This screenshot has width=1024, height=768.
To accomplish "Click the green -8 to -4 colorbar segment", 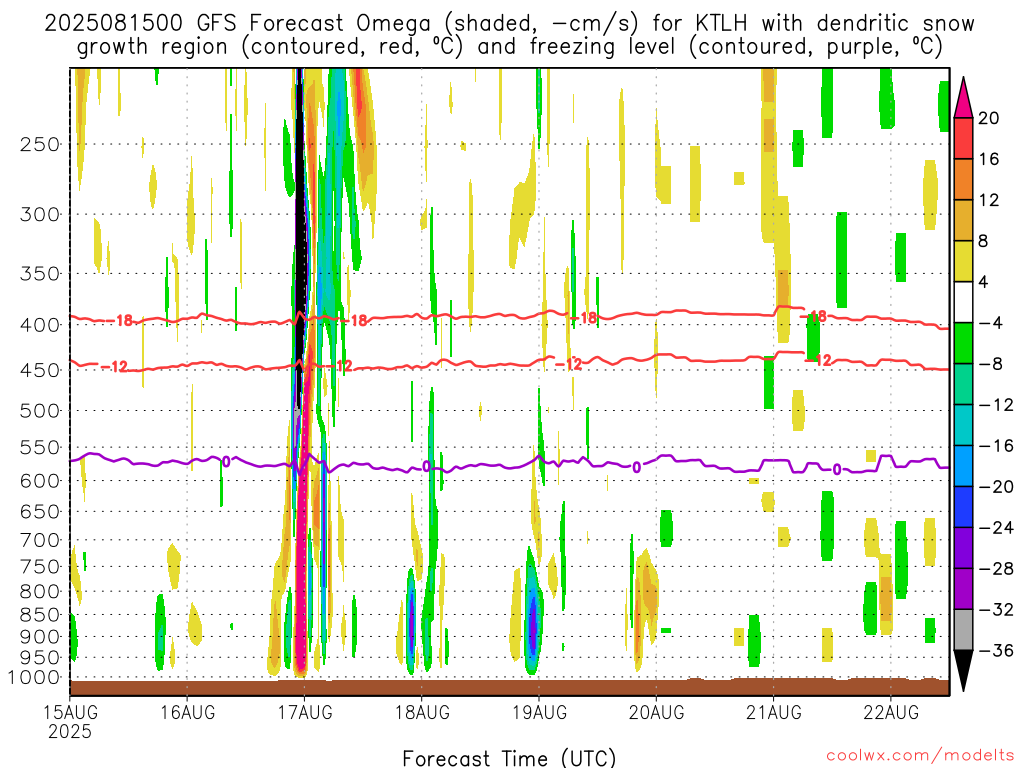I will [963, 343].
